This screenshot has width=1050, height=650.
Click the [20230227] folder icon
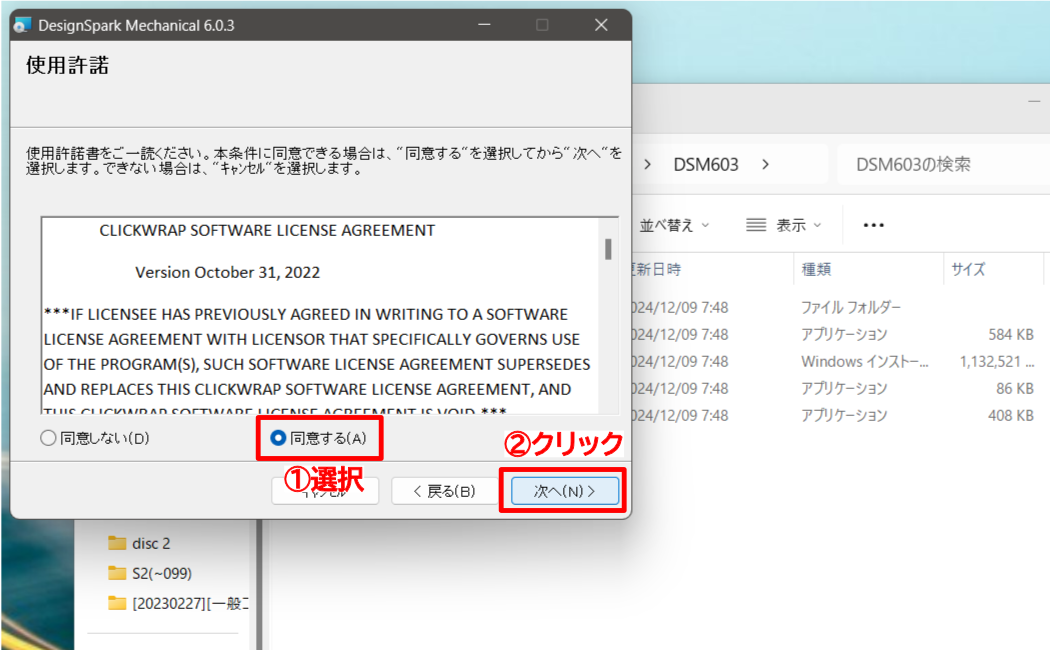(117, 603)
